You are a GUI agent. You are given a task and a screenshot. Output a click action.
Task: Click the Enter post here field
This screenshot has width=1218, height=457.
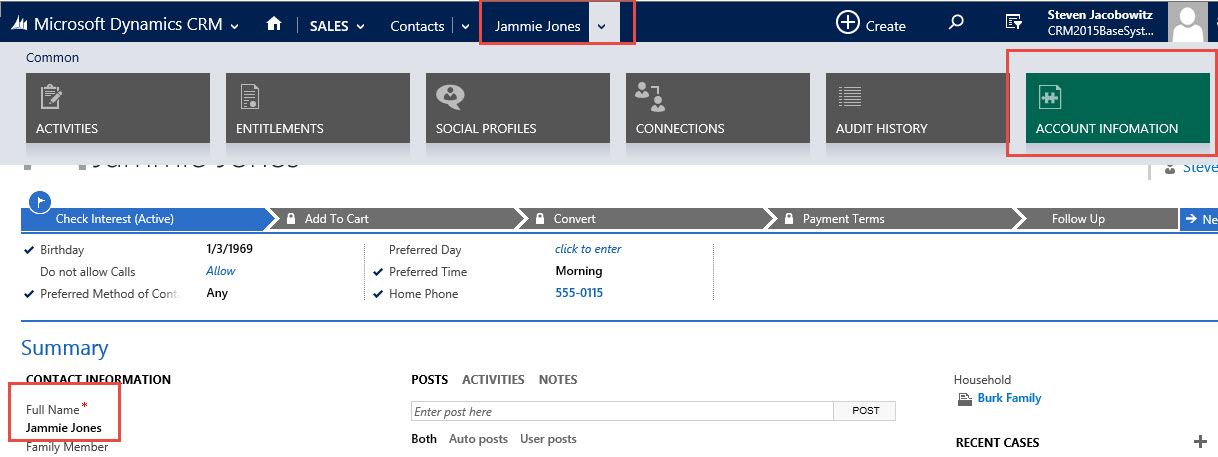(x=622, y=411)
